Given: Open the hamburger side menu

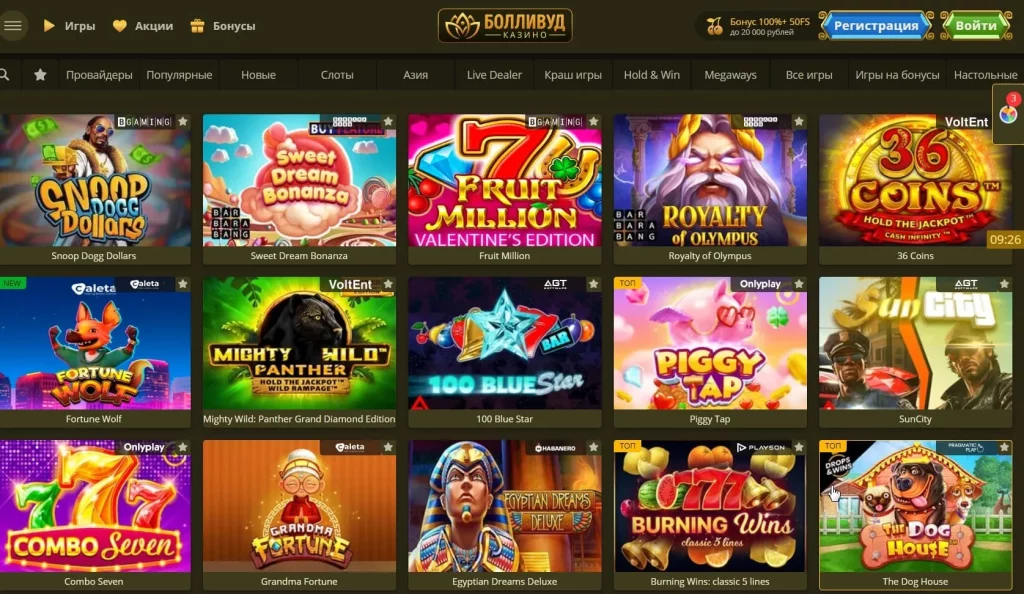Looking at the screenshot, I should (x=12, y=26).
